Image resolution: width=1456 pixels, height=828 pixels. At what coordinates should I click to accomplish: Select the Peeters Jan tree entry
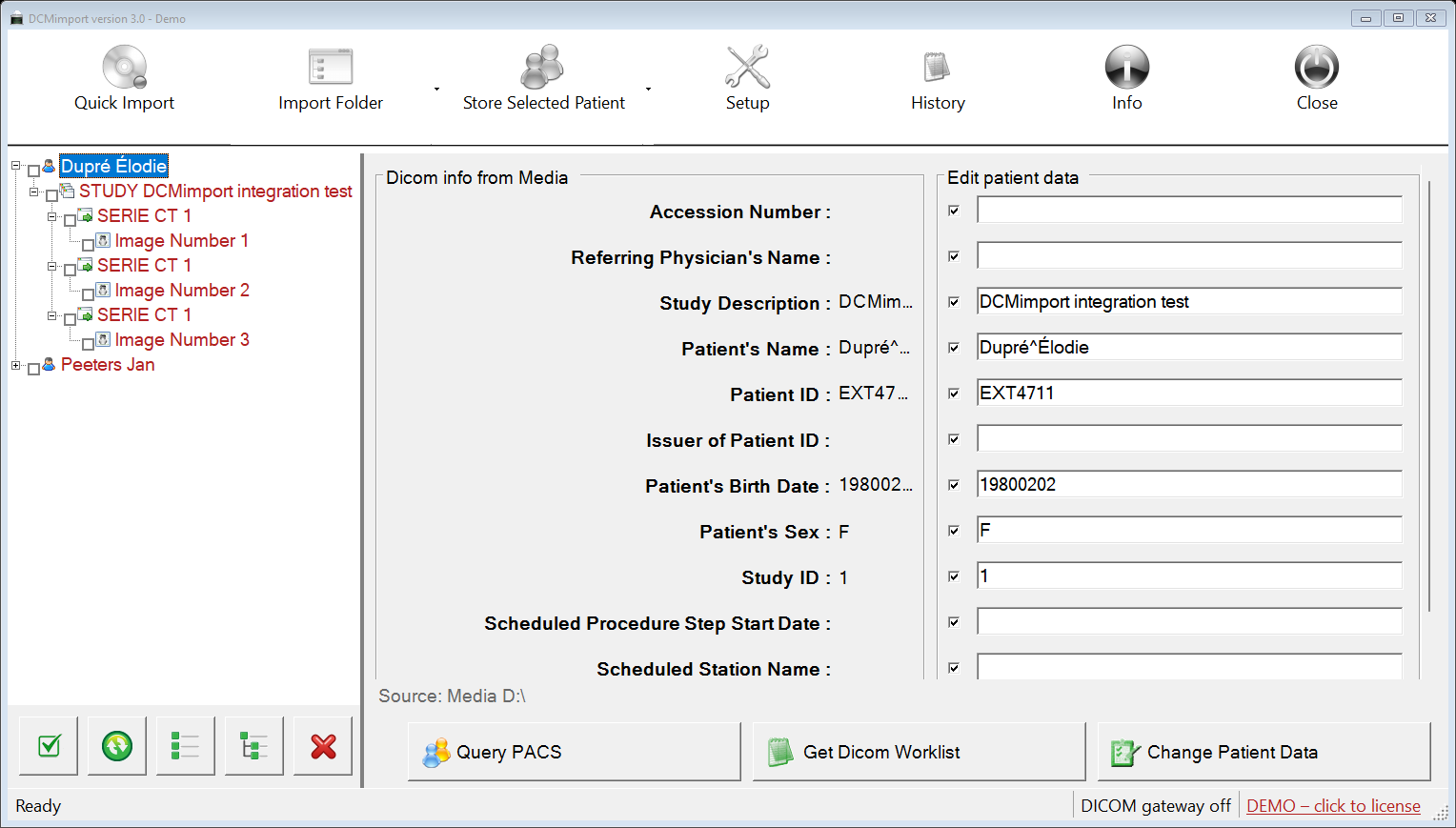(108, 364)
